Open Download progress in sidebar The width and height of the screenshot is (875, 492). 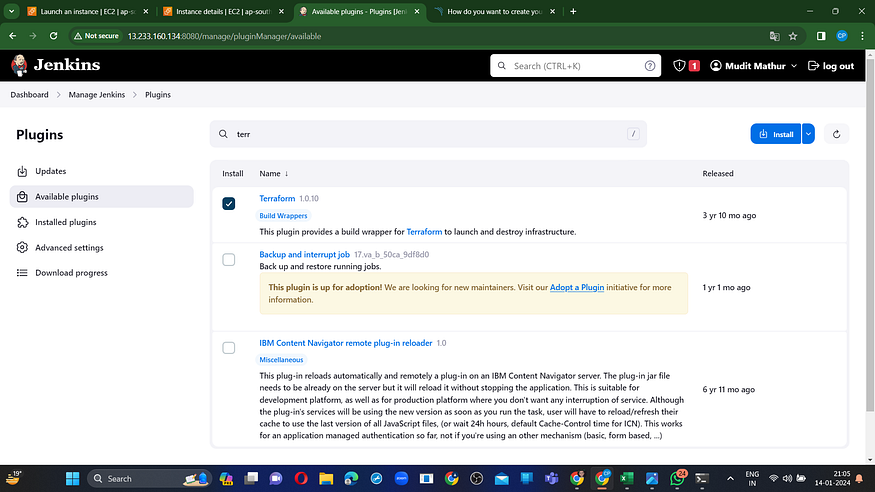pyautogui.click(x=102, y=273)
